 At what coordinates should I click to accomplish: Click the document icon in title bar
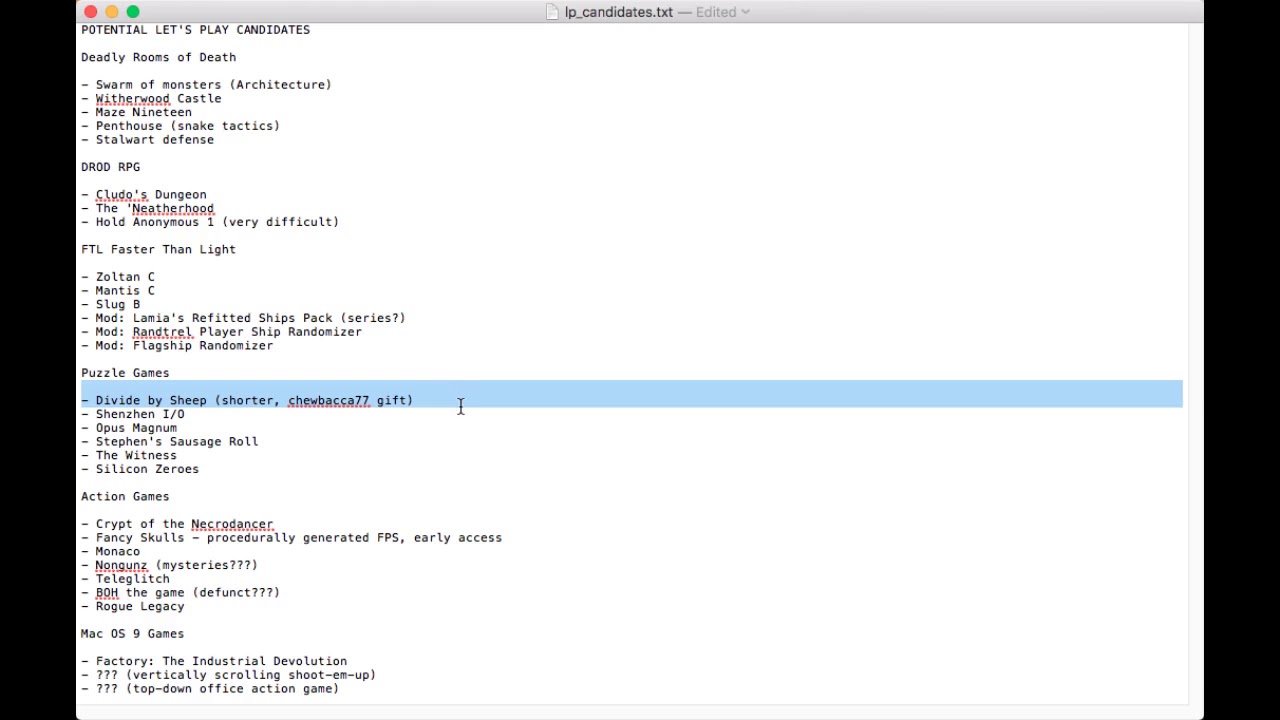tap(553, 12)
